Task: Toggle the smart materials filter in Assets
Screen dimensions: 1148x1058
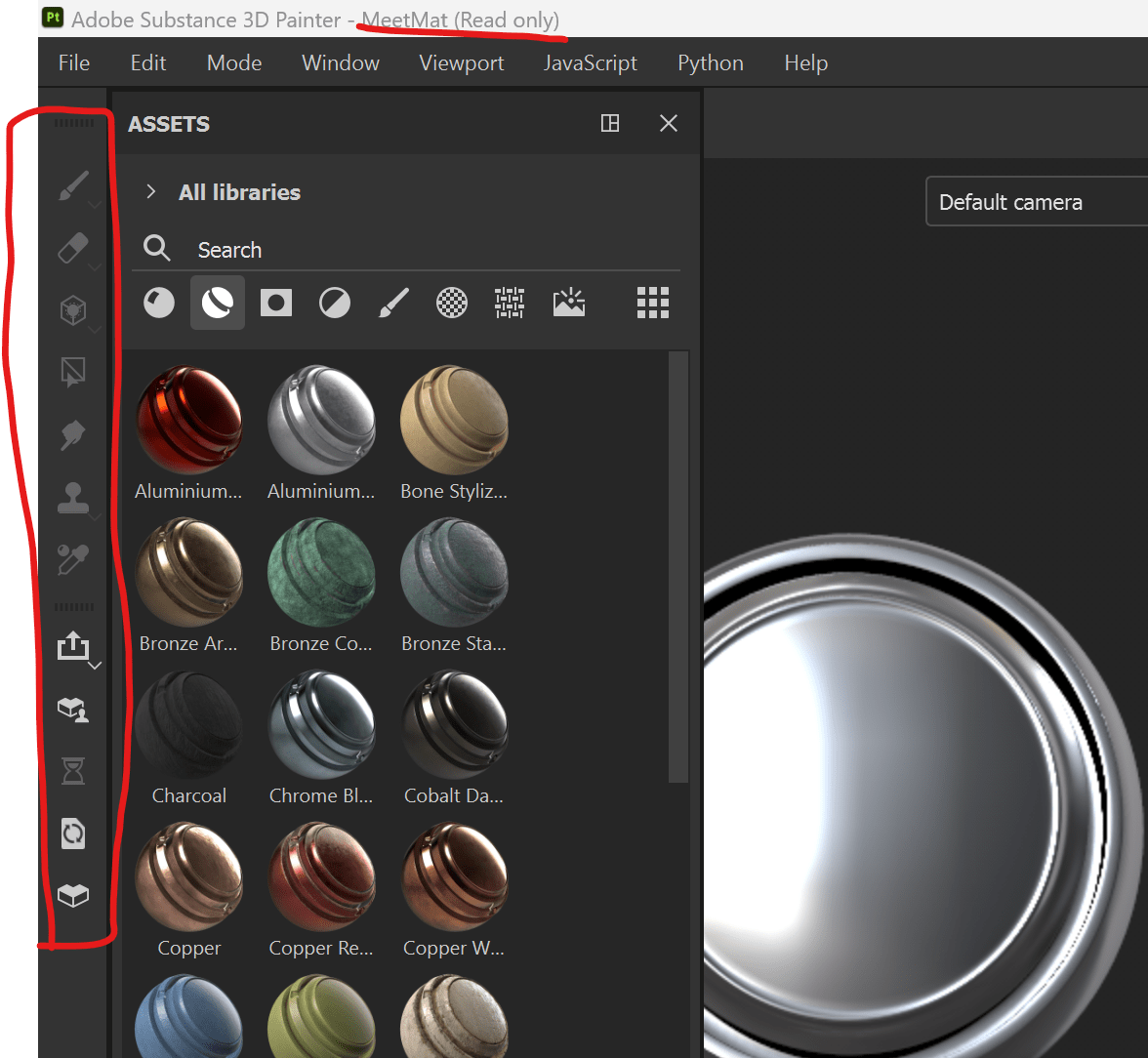Action: 217,303
